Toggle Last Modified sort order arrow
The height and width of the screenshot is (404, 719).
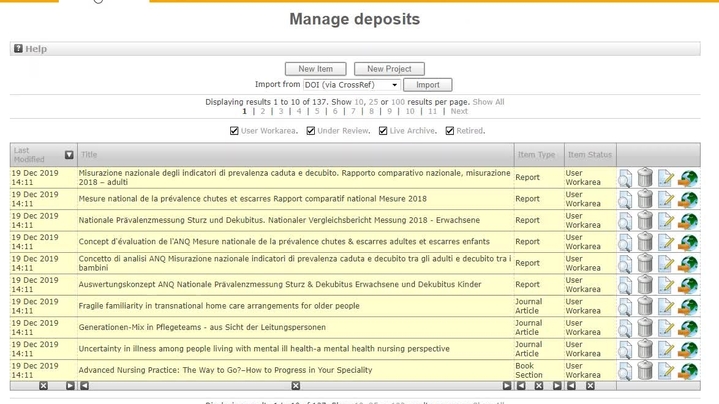69,155
